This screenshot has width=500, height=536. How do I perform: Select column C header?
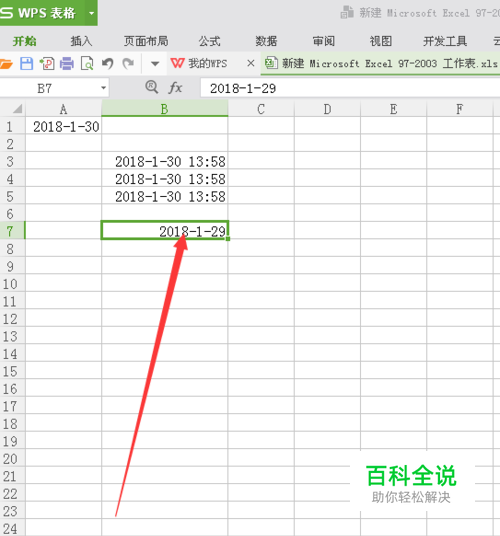pos(261,109)
